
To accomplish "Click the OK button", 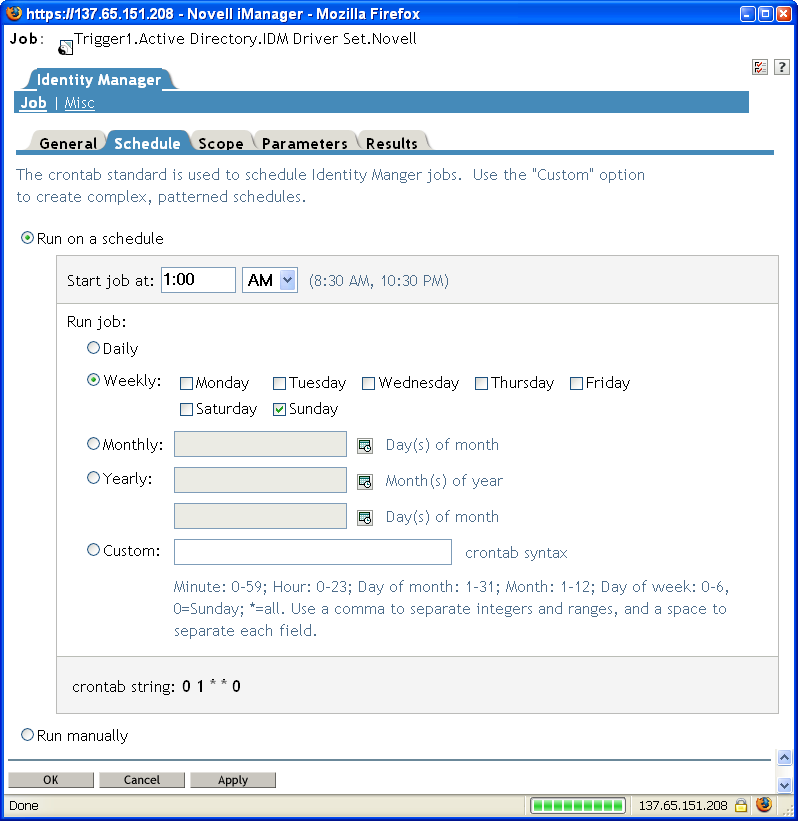I will 51,780.
